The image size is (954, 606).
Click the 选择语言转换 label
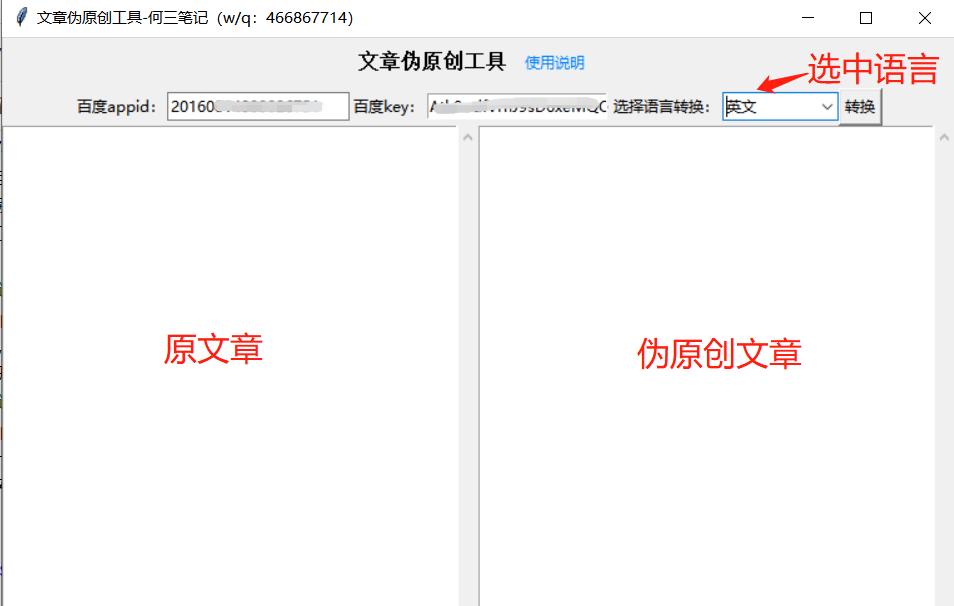pos(662,107)
